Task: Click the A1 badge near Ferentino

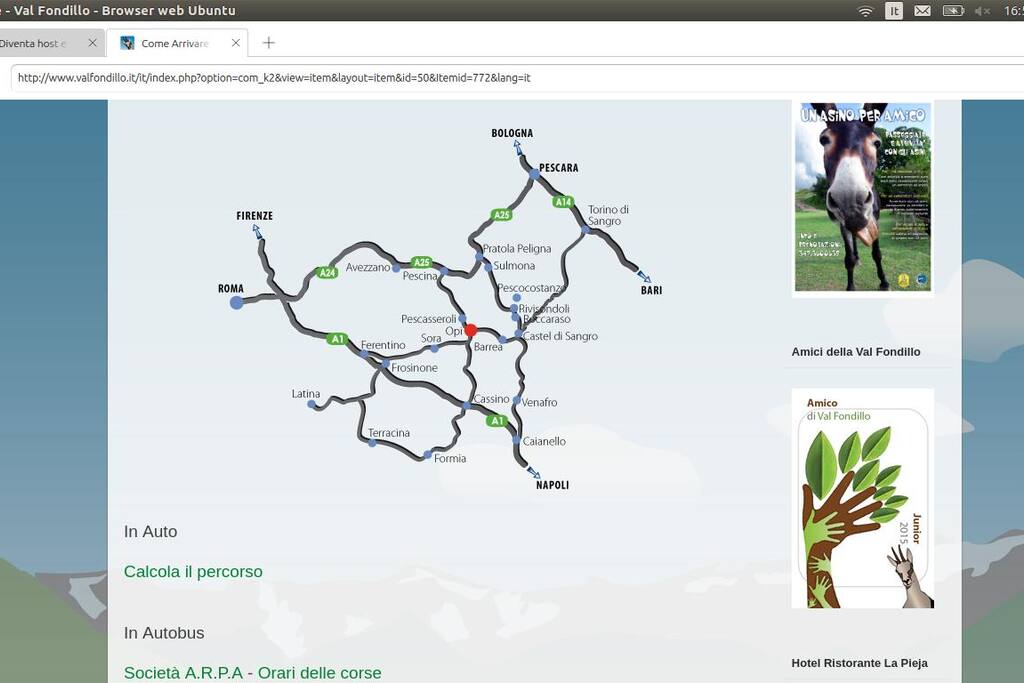Action: coord(337,339)
